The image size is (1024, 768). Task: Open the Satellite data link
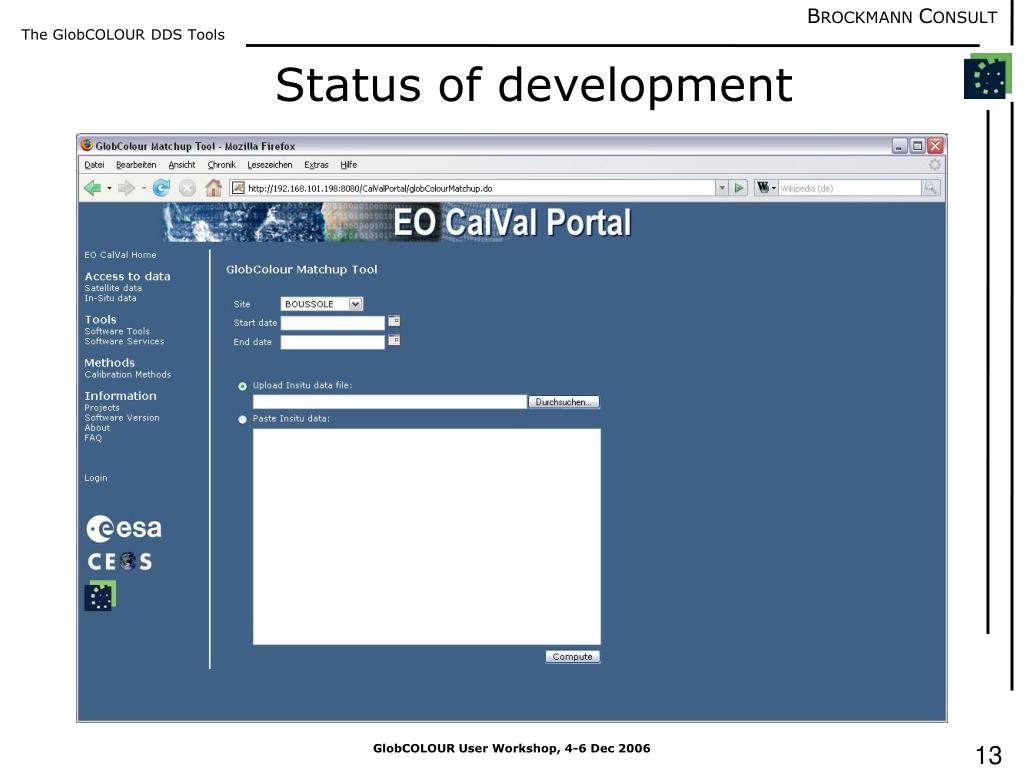[113, 288]
